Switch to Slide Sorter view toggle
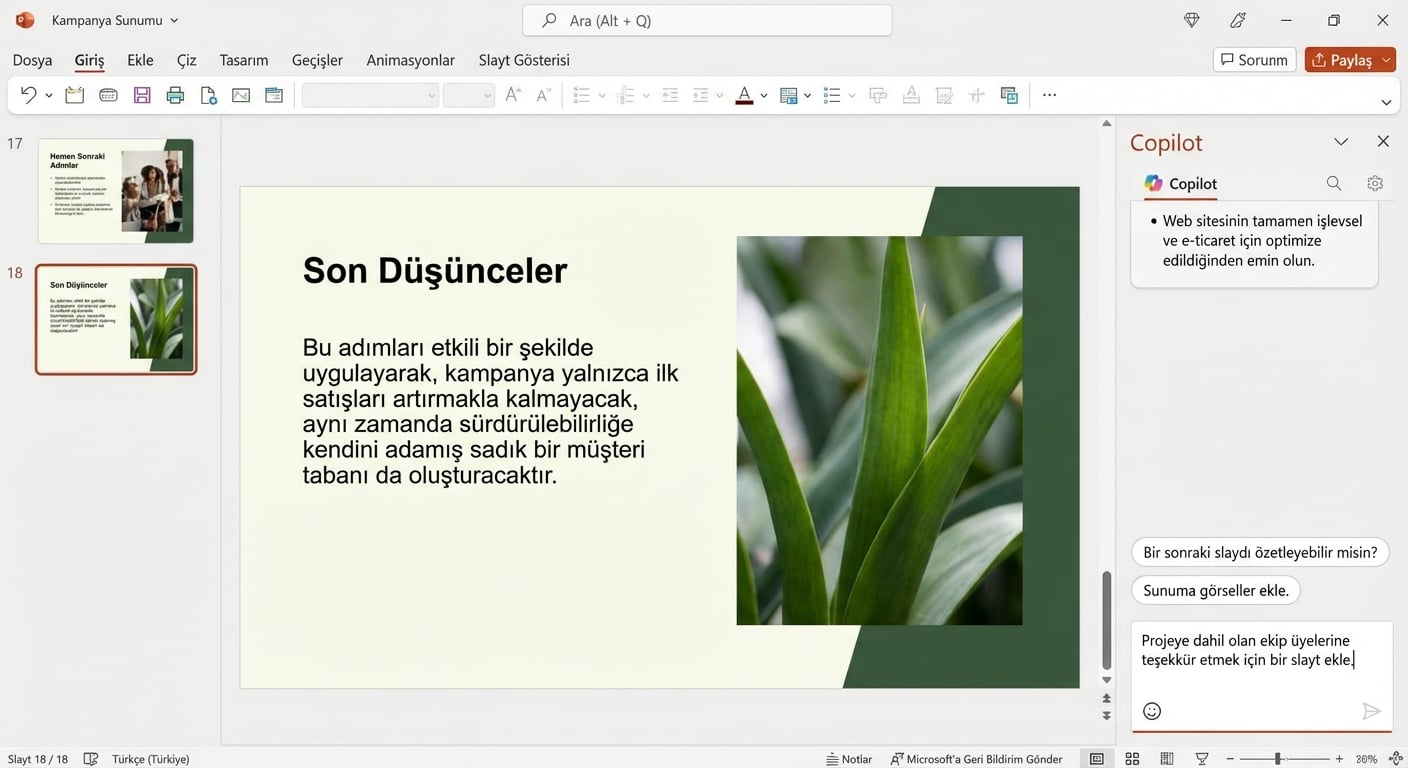 tap(1132, 758)
